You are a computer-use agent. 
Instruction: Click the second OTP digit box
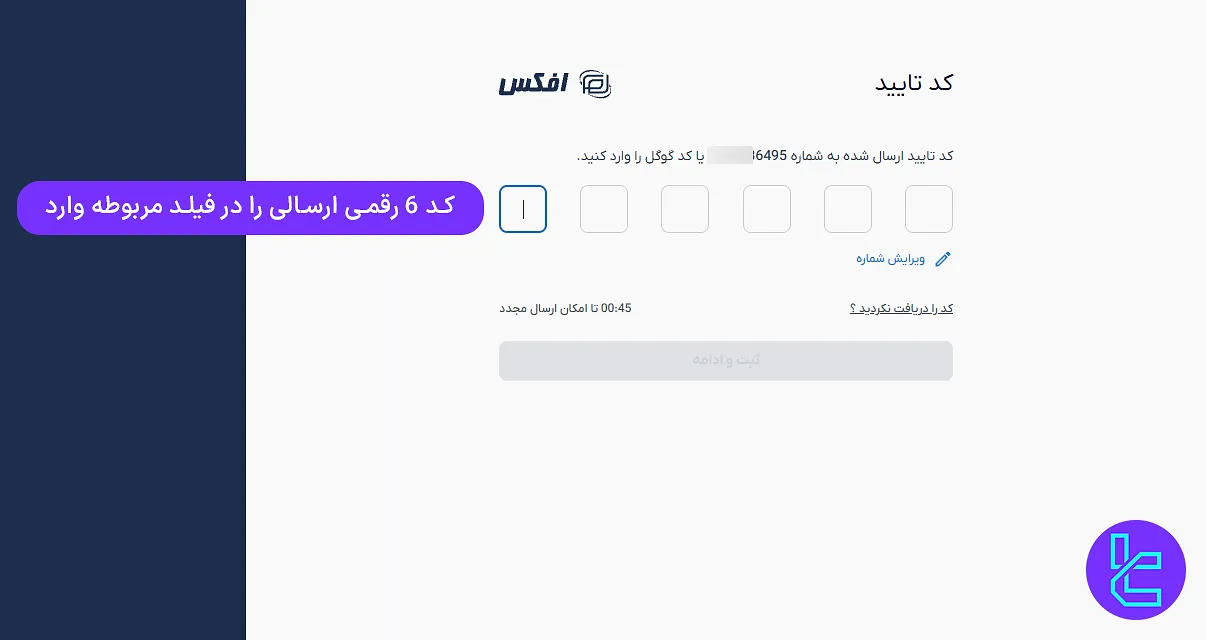pyautogui.click(x=603, y=209)
